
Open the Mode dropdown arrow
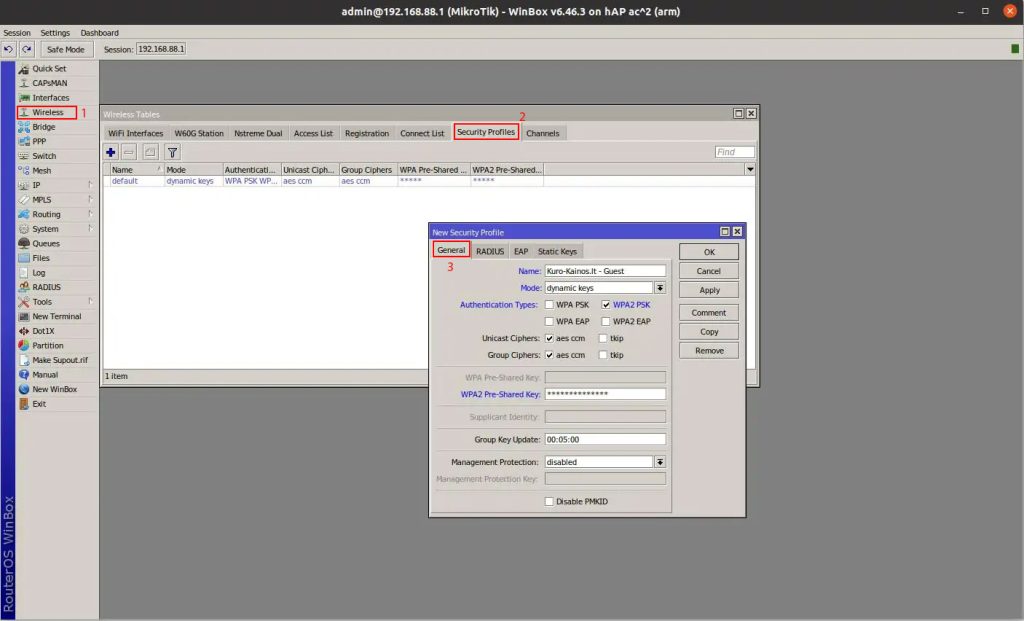click(660, 288)
